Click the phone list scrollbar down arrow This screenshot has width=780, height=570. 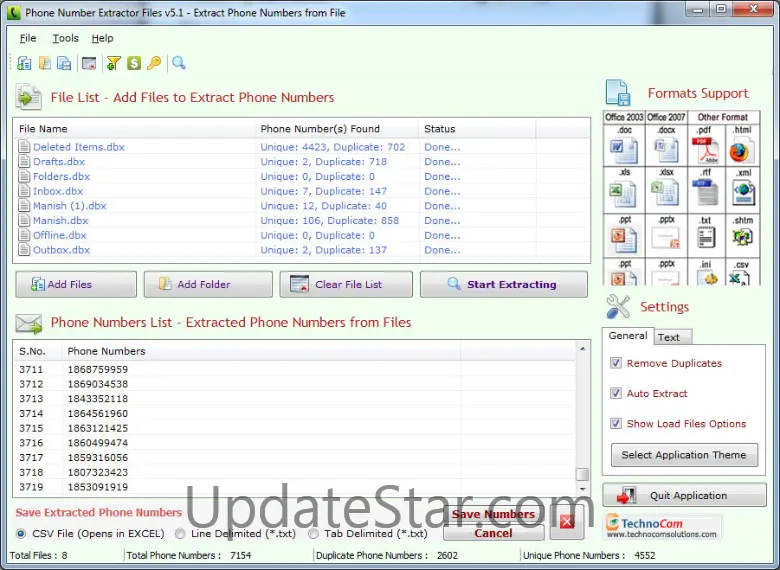coord(583,489)
